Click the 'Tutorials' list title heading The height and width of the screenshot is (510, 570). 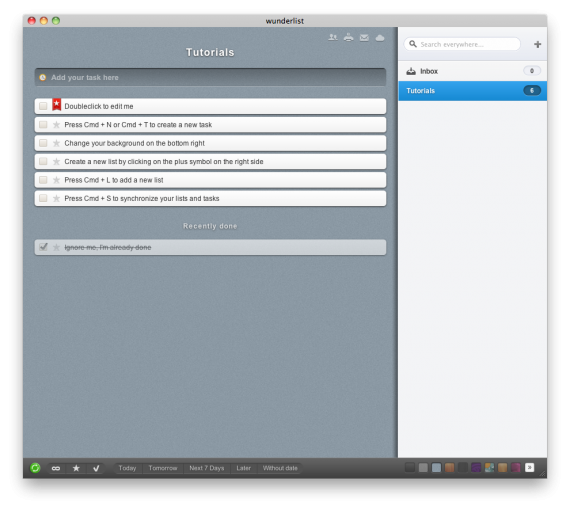pyautogui.click(x=210, y=52)
